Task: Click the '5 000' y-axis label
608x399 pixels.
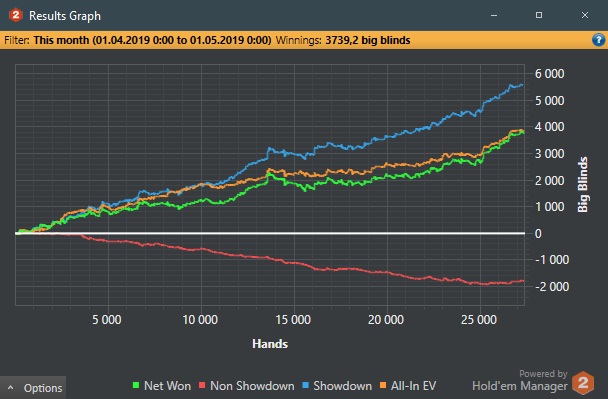Action: point(549,100)
